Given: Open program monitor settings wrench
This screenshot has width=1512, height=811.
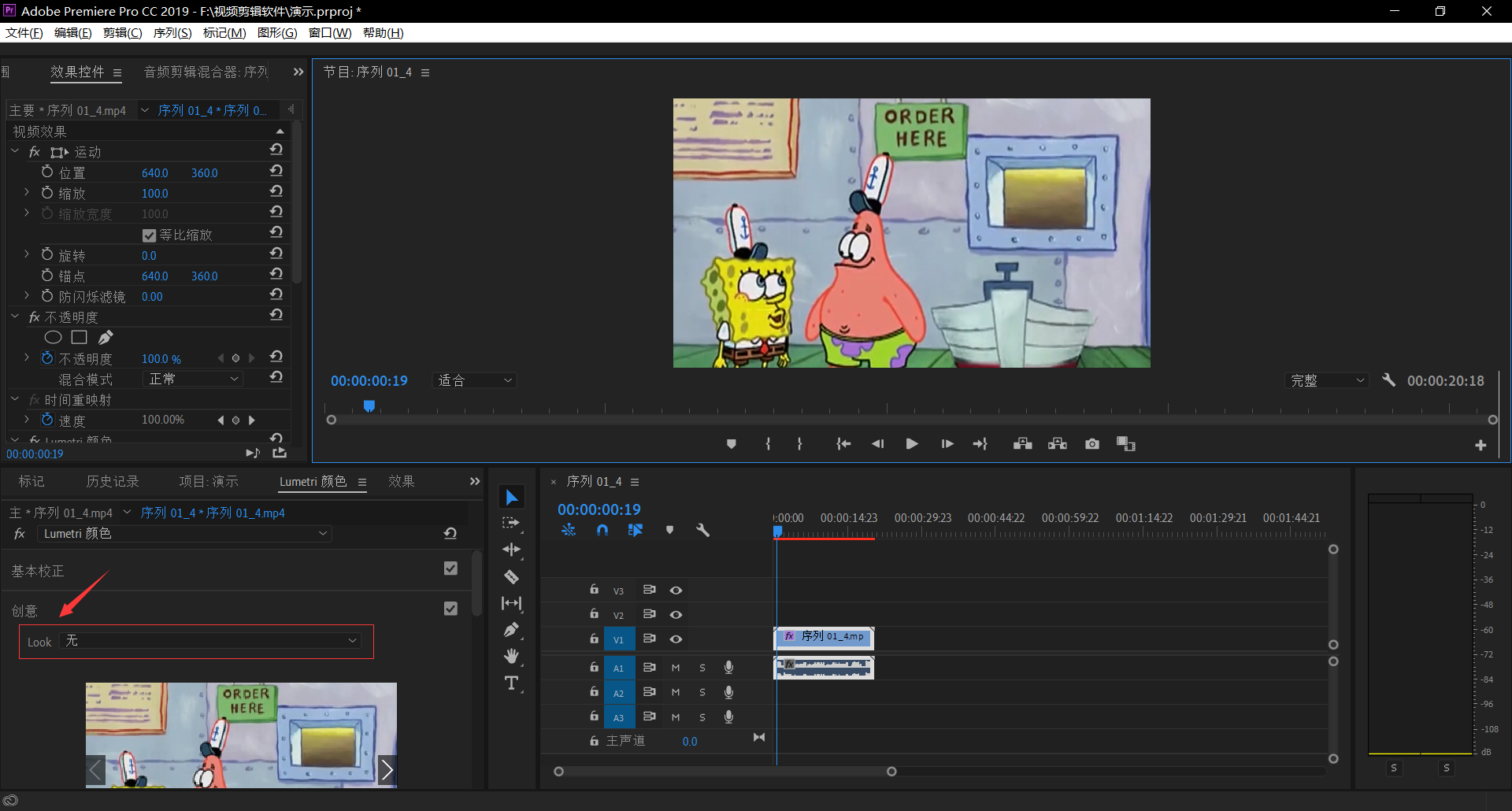Looking at the screenshot, I should (x=1388, y=380).
